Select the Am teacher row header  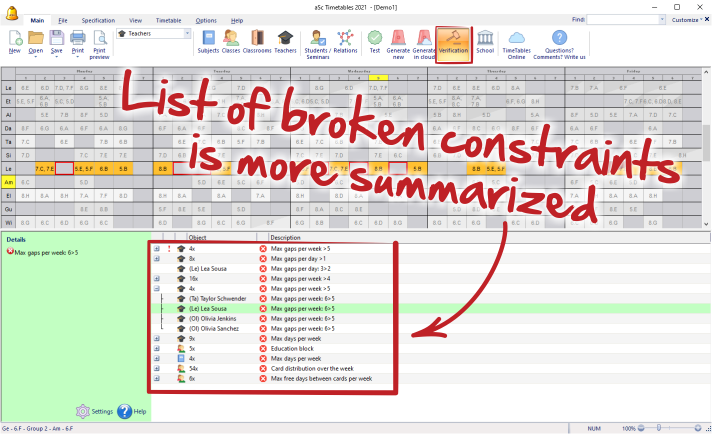[x=8, y=182]
